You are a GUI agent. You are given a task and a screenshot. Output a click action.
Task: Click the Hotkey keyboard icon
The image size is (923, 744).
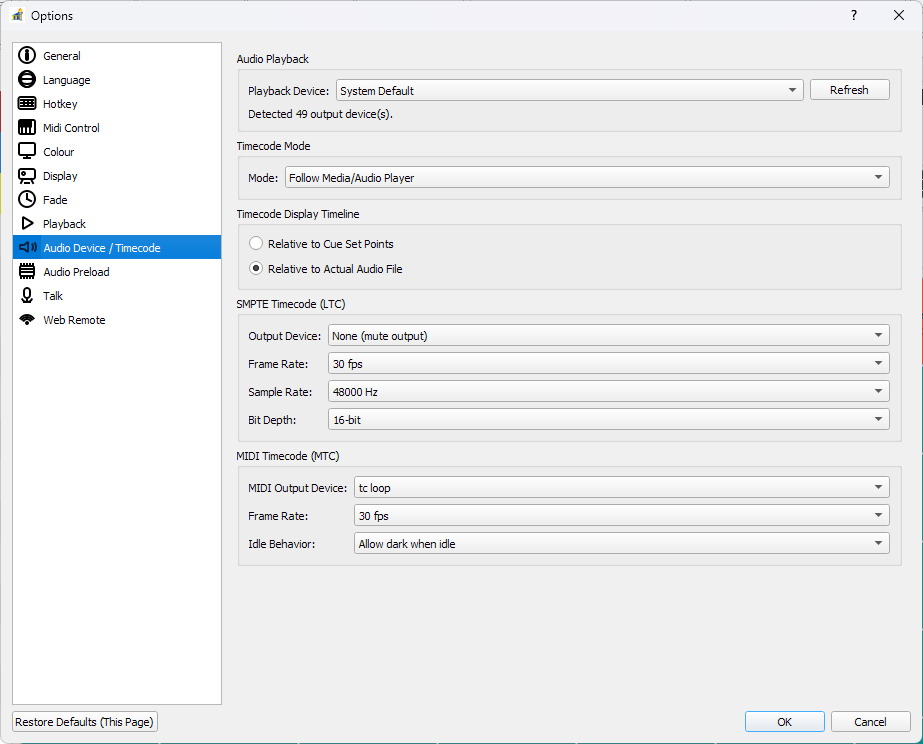[27, 103]
